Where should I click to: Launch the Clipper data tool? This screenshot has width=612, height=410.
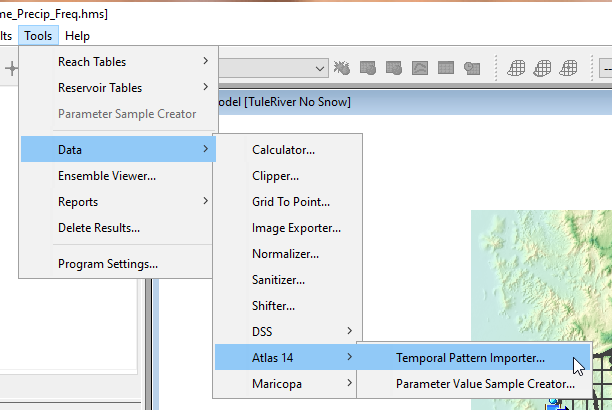tap(288, 176)
